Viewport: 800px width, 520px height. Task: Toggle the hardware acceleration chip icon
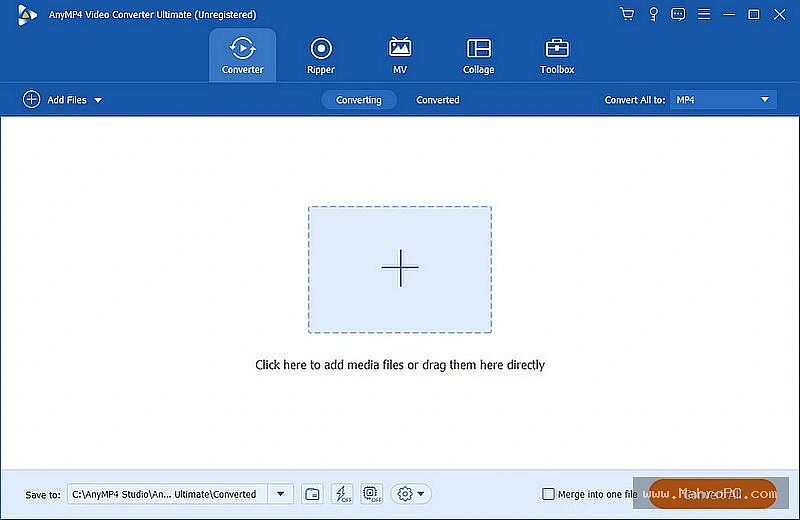(371, 494)
